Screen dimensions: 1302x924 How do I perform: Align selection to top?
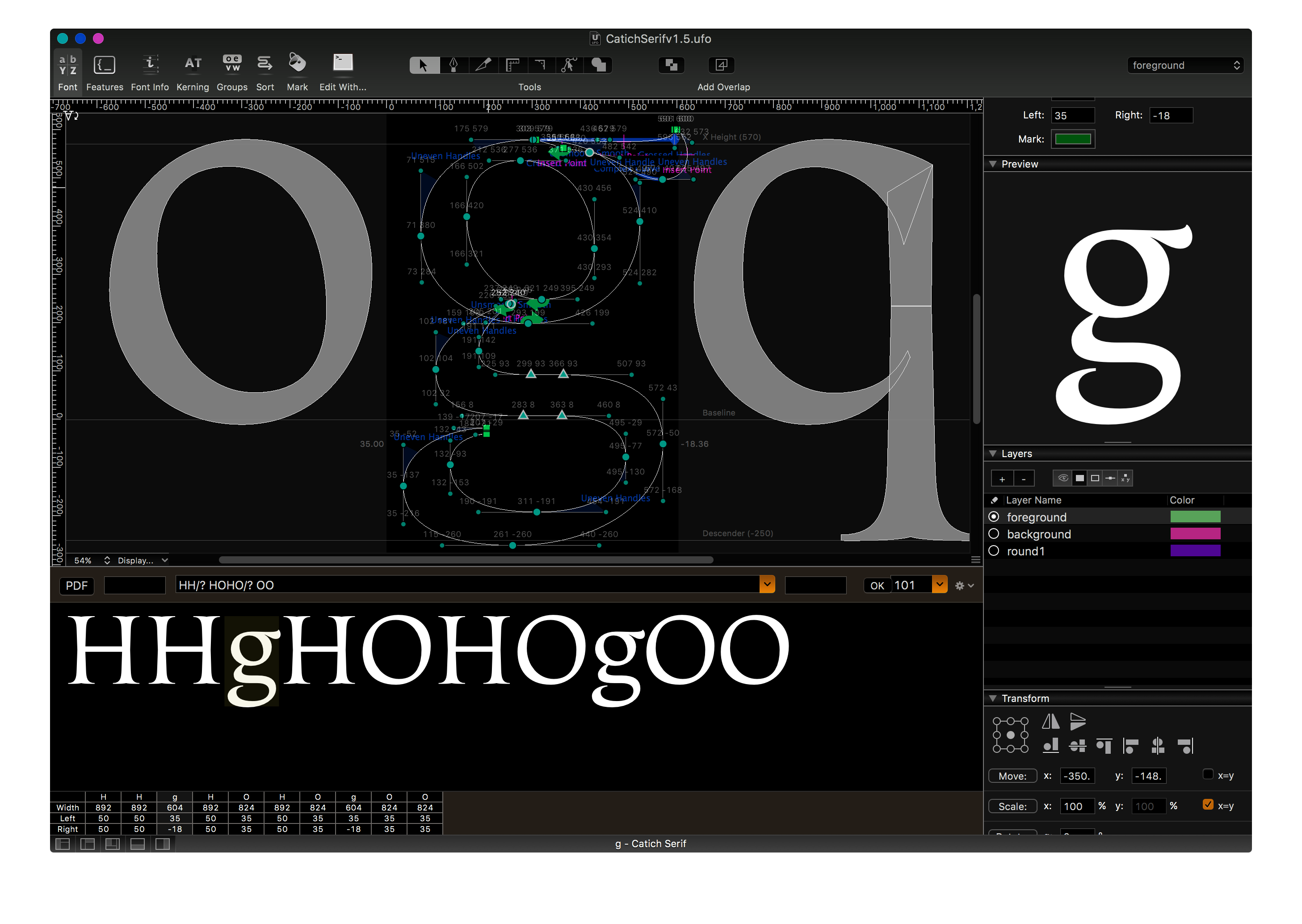pos(1105,746)
